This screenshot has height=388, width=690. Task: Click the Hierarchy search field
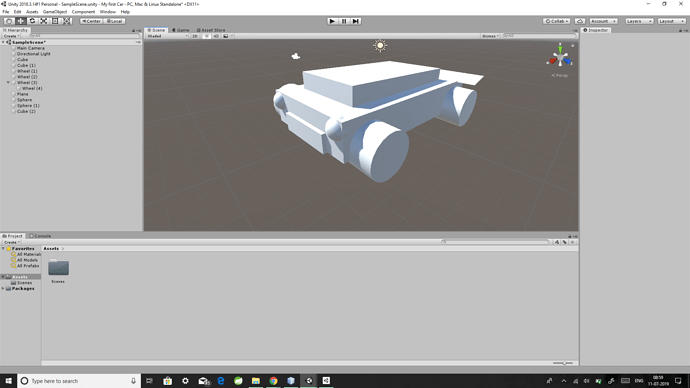click(x=84, y=36)
